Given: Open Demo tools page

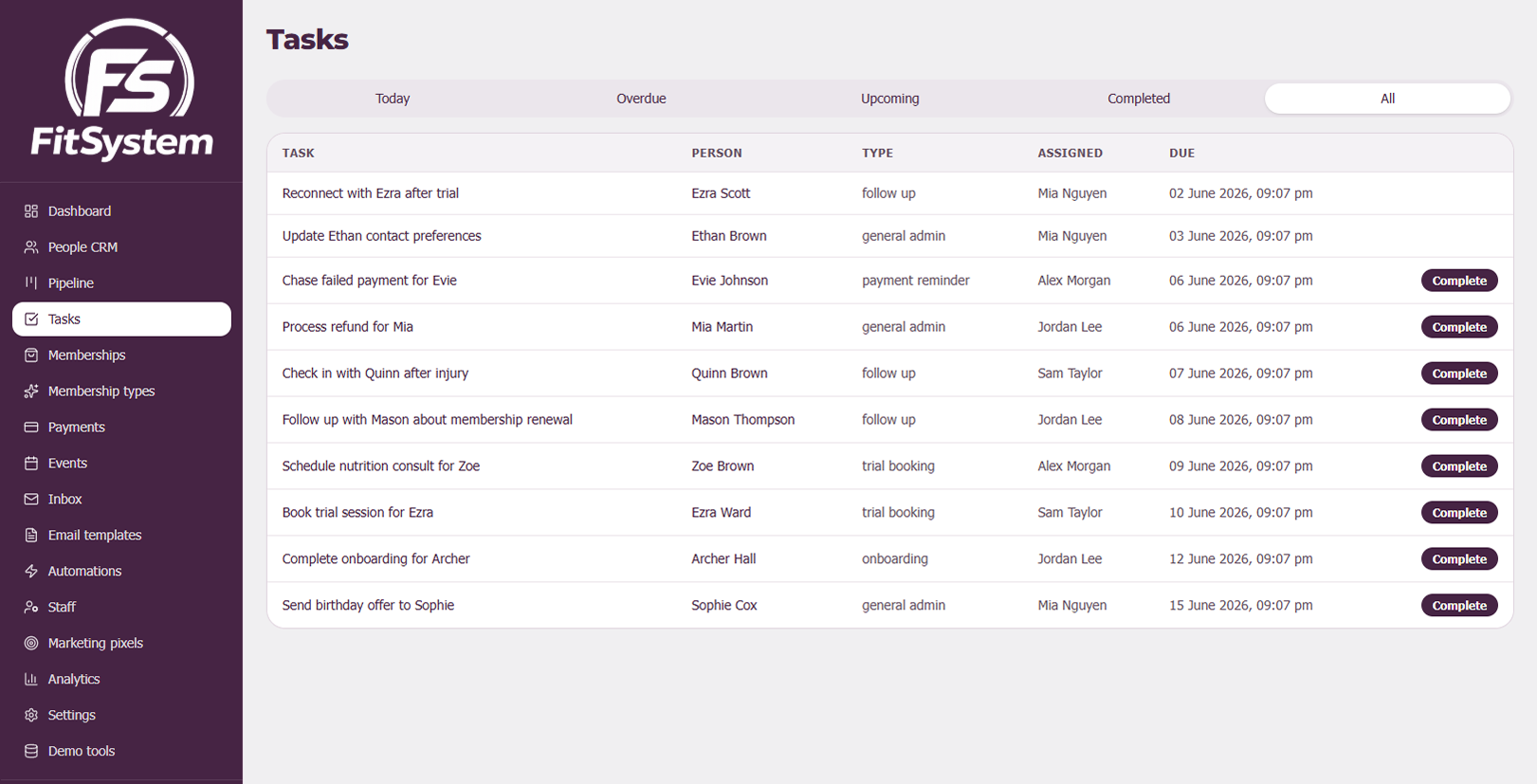Looking at the screenshot, I should coord(121,752).
